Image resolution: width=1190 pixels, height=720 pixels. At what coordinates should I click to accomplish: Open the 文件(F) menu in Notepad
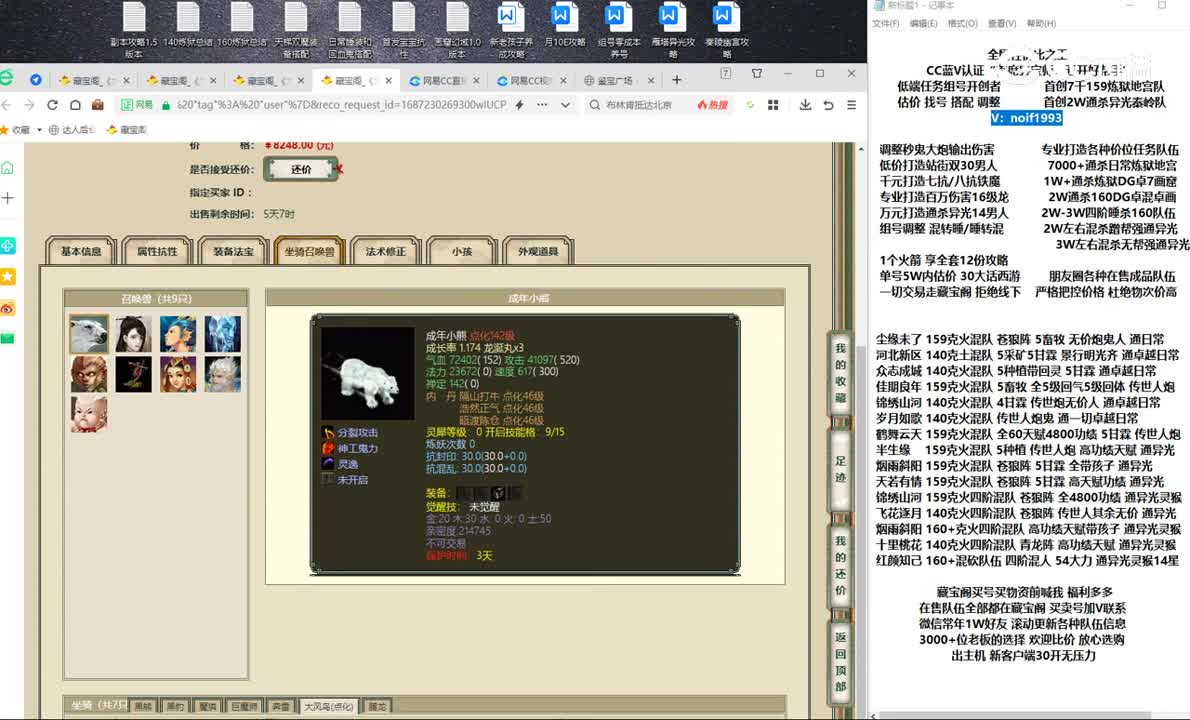click(886, 24)
